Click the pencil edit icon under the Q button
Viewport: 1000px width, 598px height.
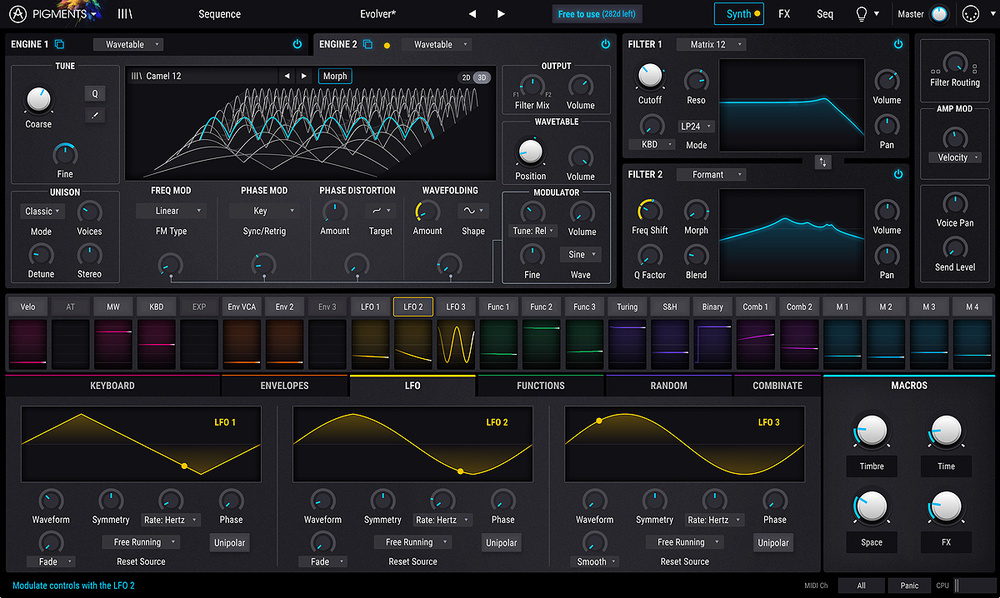point(95,113)
